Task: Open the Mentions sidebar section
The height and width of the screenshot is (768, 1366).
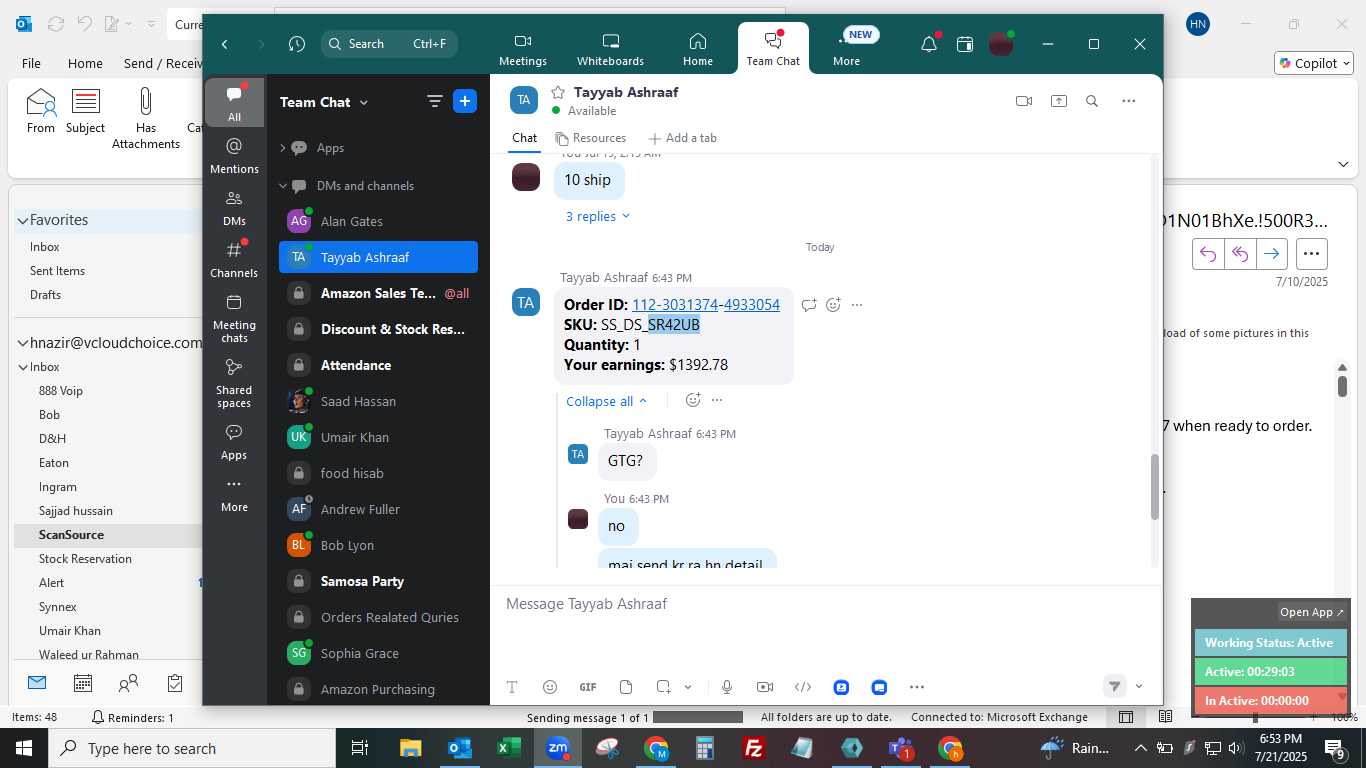Action: pos(234,155)
